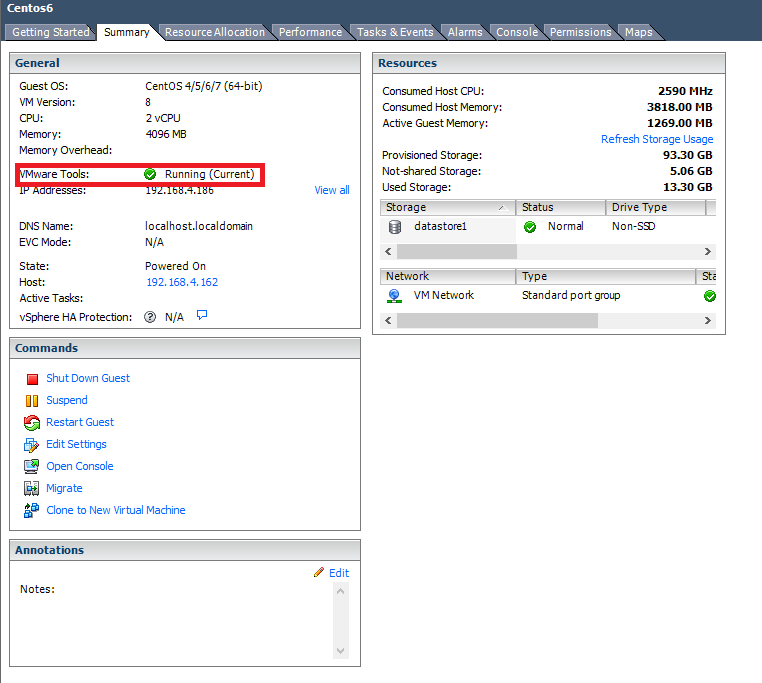The width and height of the screenshot is (762, 683).
Task: Click network table scroll right arrow
Action: [708, 320]
